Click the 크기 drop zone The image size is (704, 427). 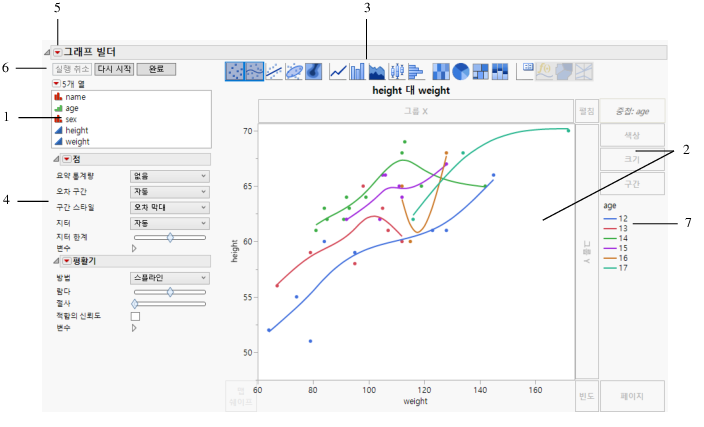(x=632, y=159)
